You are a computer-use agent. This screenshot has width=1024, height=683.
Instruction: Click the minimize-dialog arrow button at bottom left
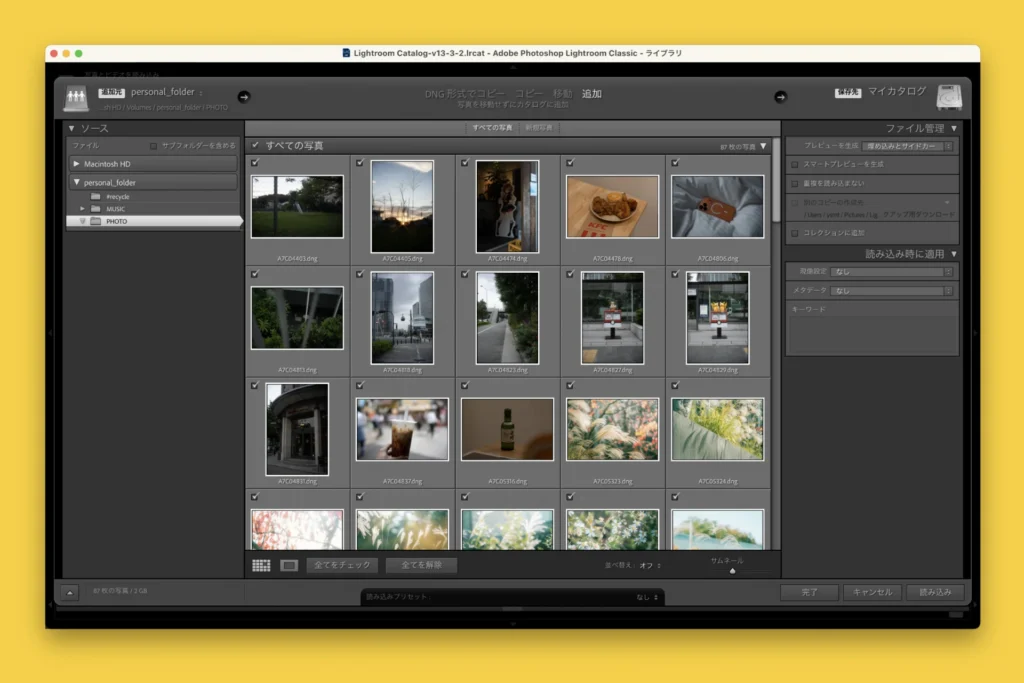coord(69,592)
